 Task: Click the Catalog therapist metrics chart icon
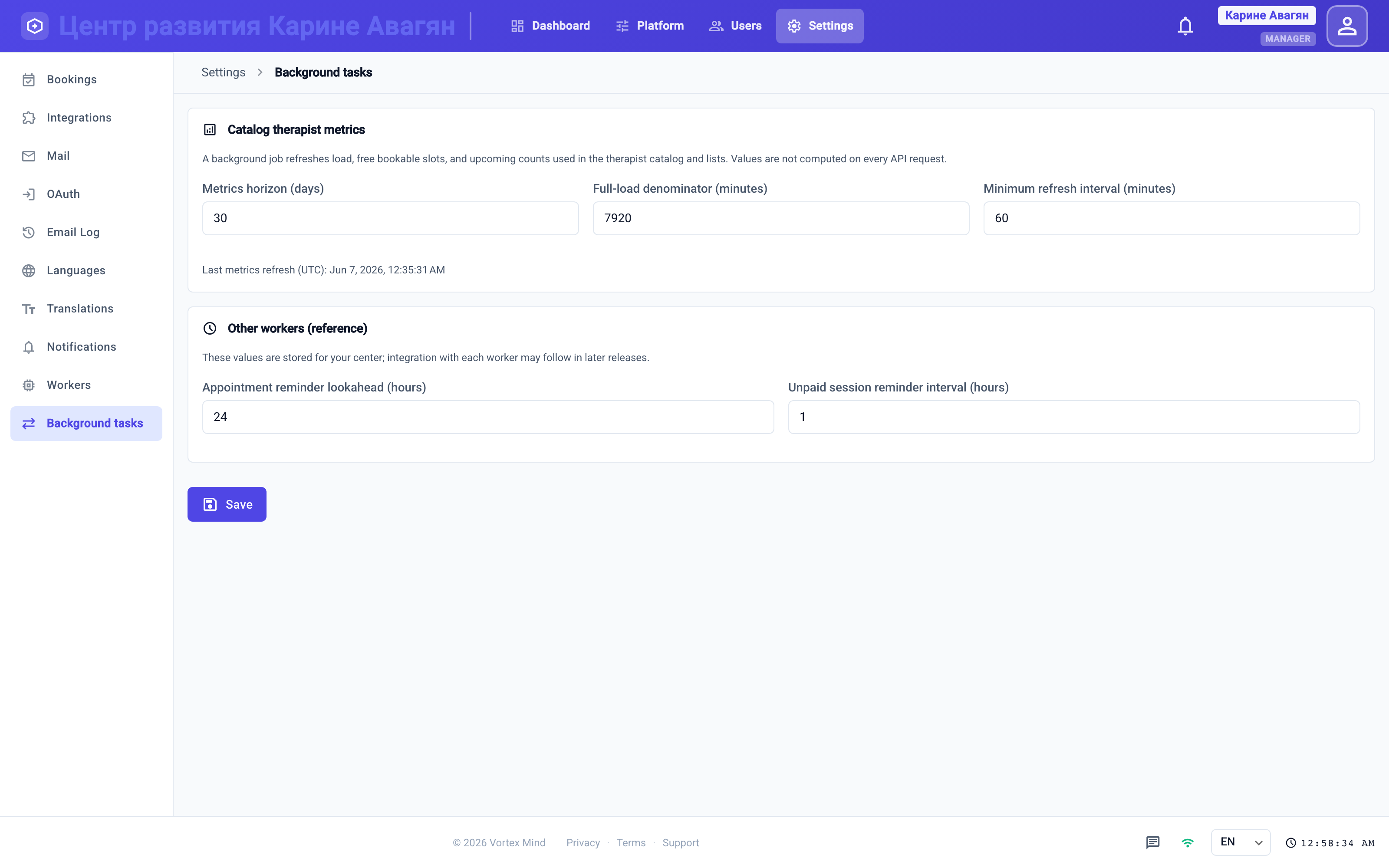[210, 130]
